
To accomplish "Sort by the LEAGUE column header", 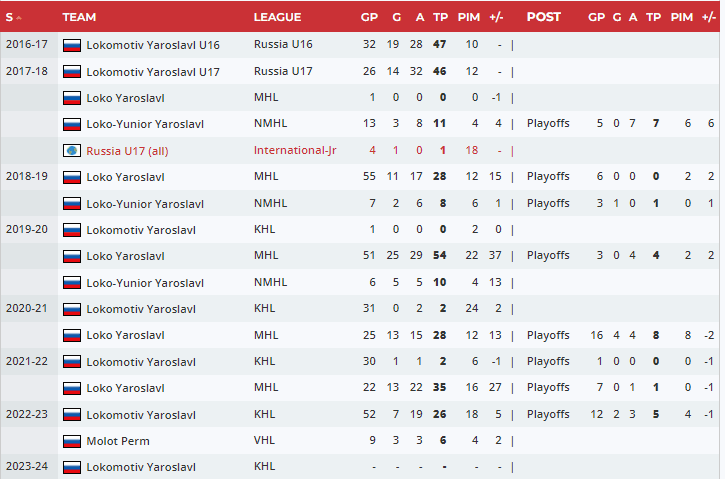I will click(277, 17).
